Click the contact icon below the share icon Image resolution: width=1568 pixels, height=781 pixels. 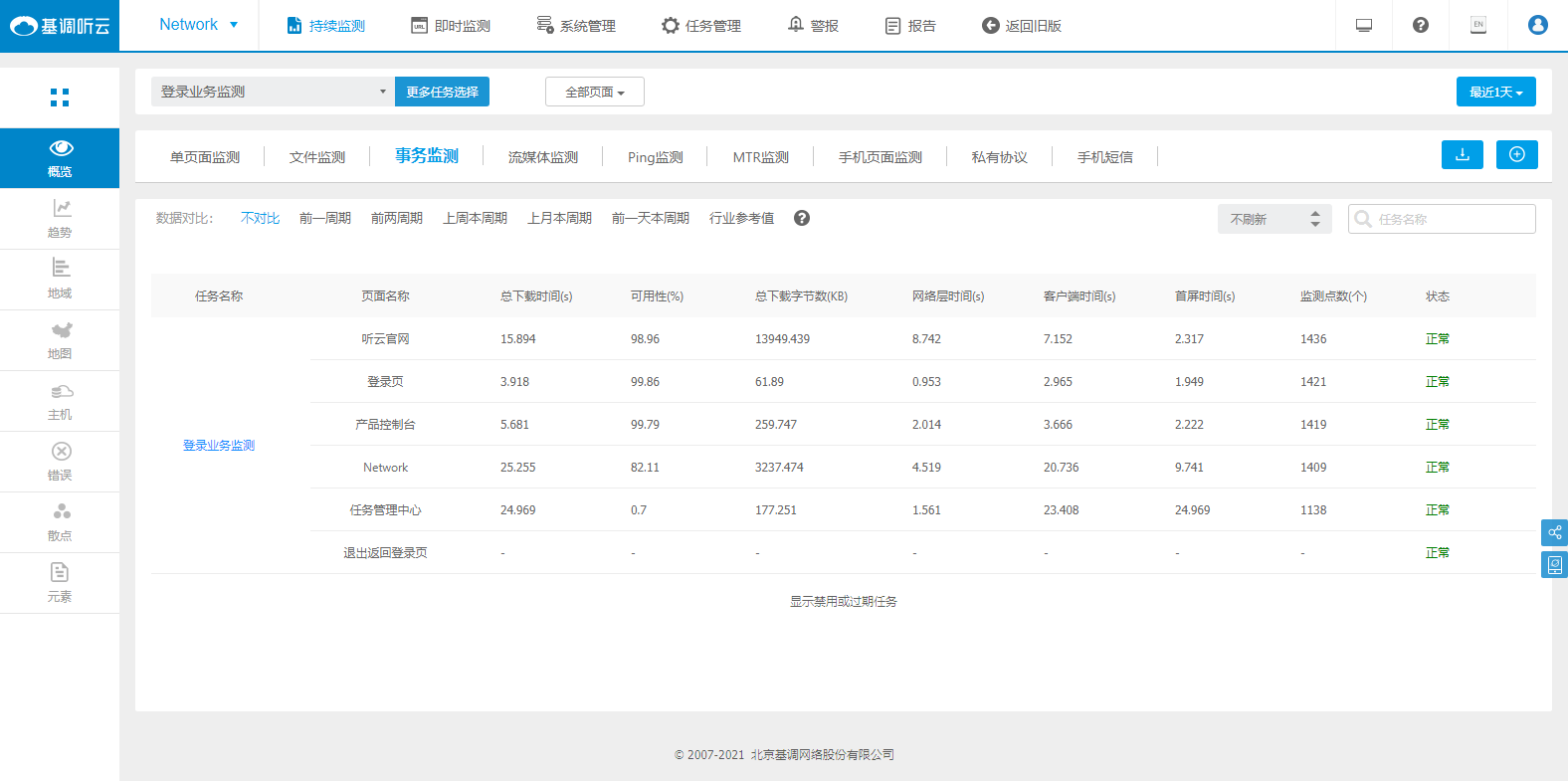pos(1554,564)
